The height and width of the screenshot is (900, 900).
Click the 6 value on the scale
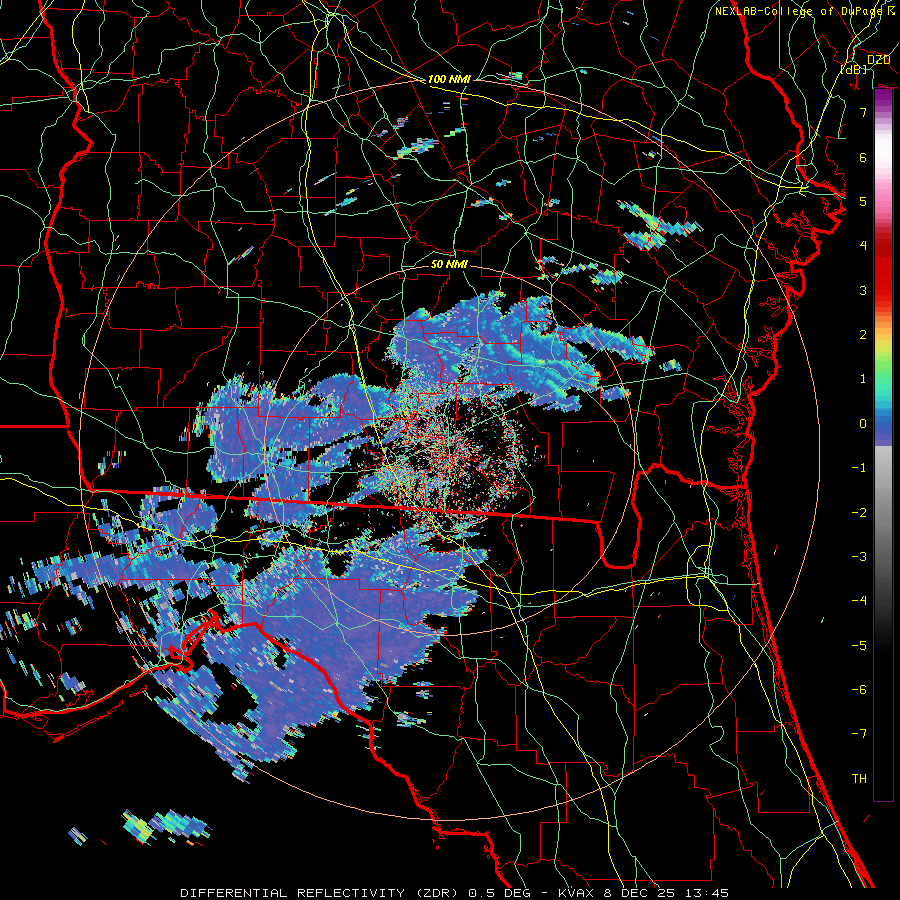[863, 157]
